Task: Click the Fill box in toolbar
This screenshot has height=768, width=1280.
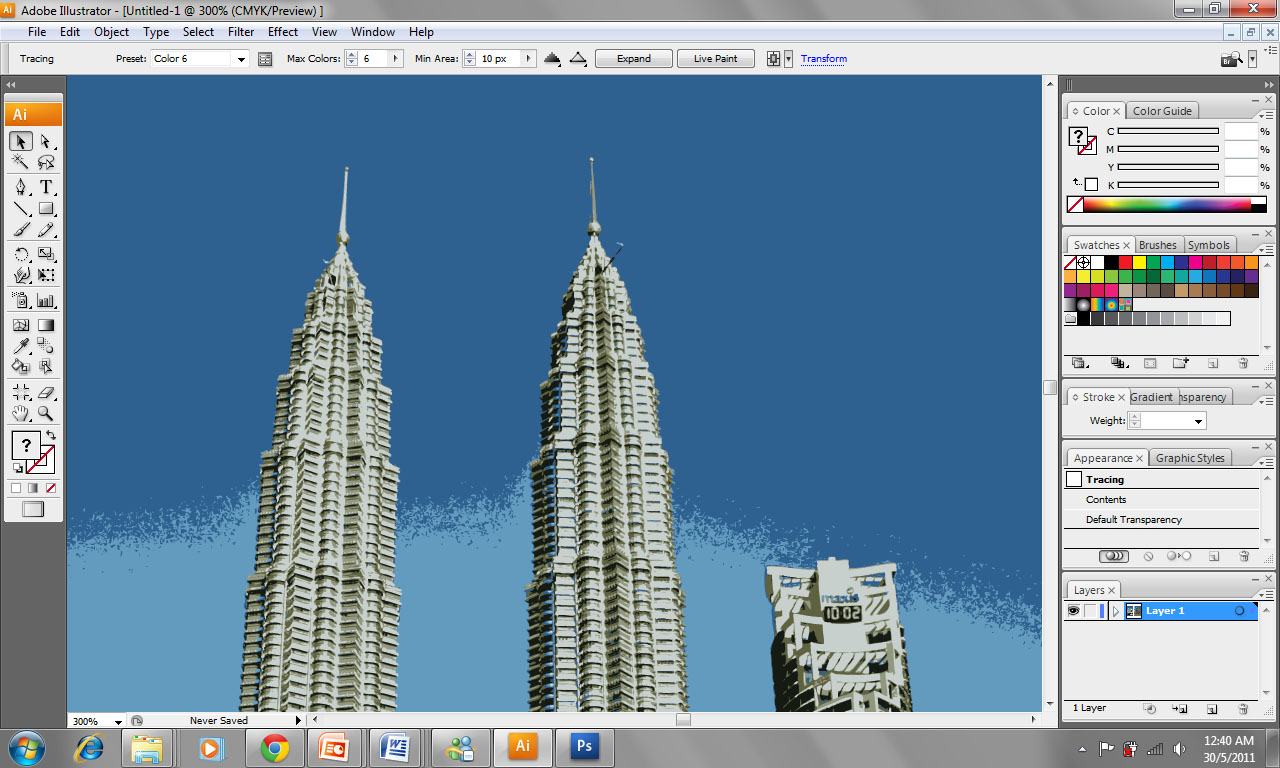Action: tap(26, 446)
